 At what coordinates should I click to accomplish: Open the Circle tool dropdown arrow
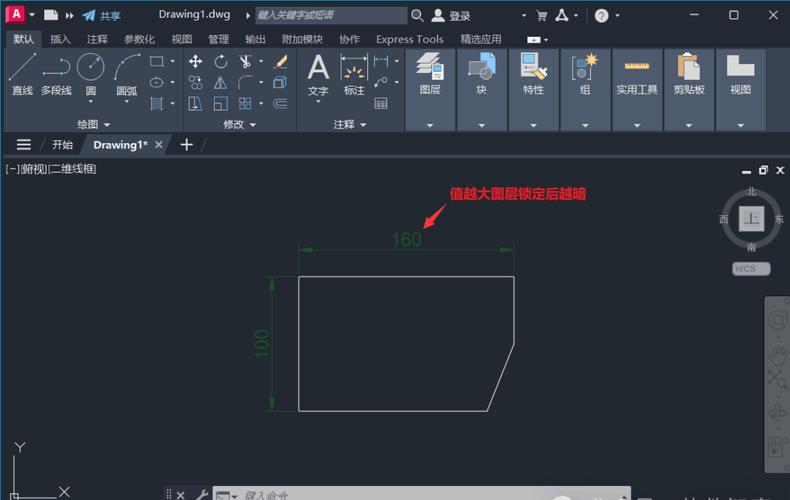click(91, 101)
